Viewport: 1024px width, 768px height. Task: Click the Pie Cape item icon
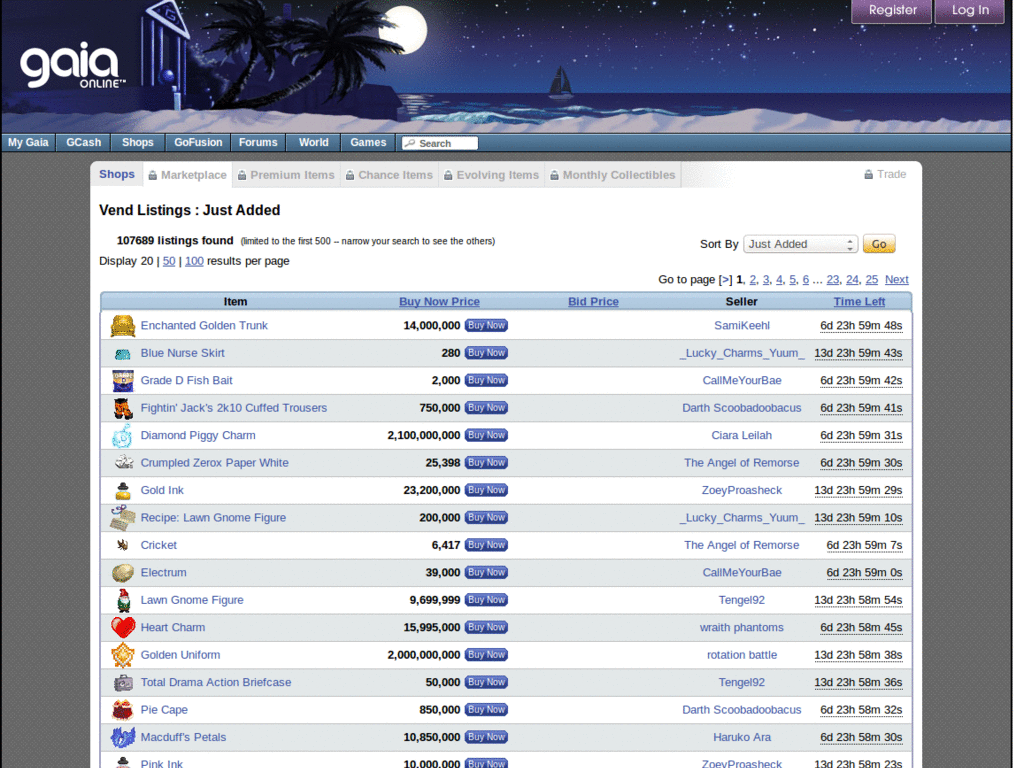[123, 710]
